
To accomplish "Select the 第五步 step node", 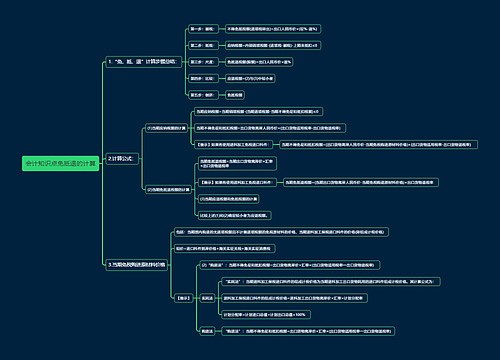I will point(203,95).
